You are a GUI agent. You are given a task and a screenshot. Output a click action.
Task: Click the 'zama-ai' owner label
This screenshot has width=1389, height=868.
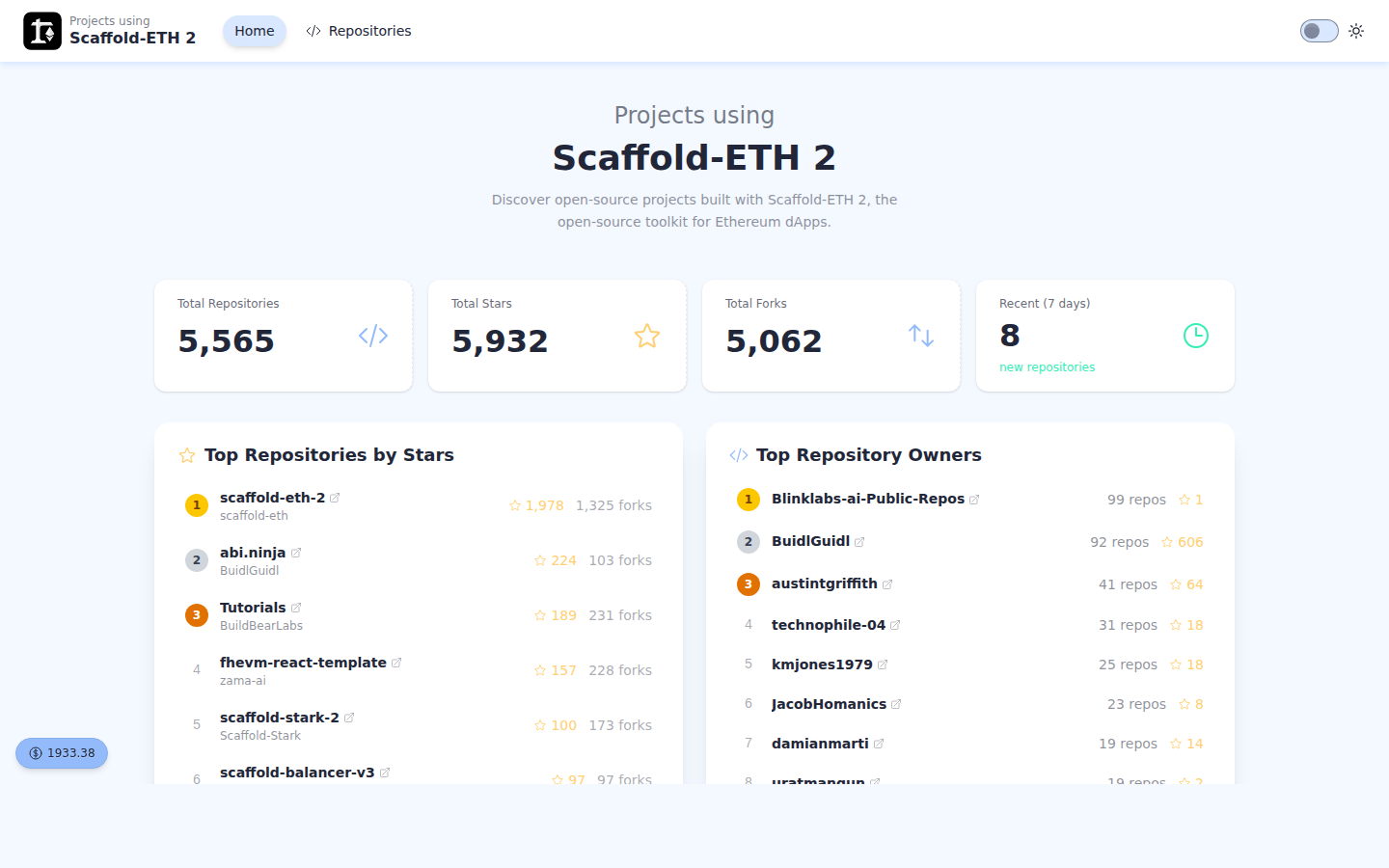pyautogui.click(x=243, y=681)
